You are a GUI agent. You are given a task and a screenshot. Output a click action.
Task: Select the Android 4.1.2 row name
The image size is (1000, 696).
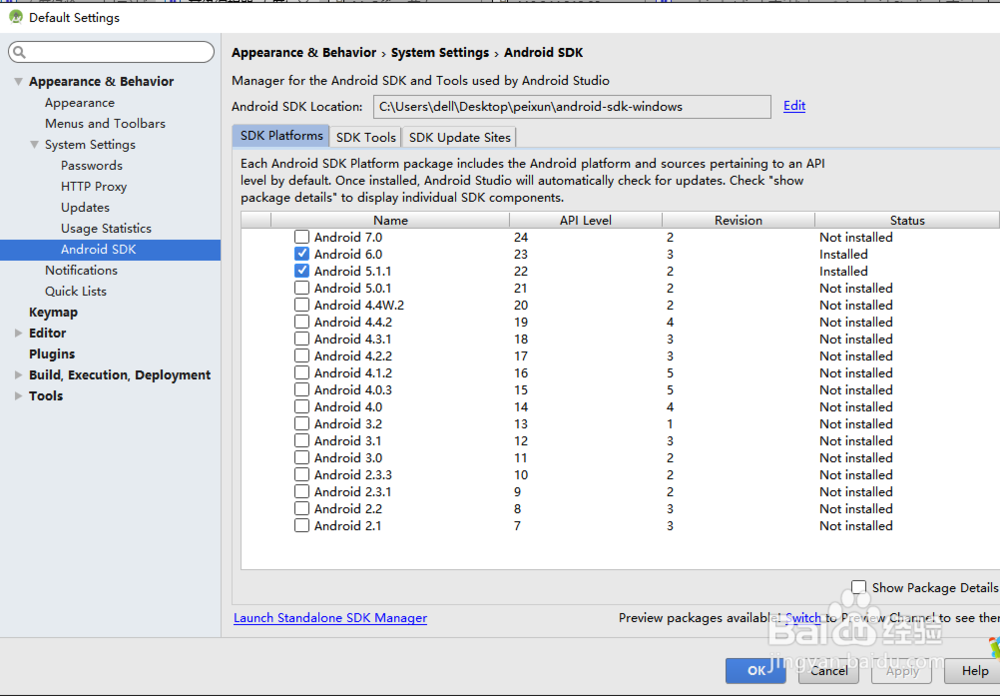tap(353, 373)
